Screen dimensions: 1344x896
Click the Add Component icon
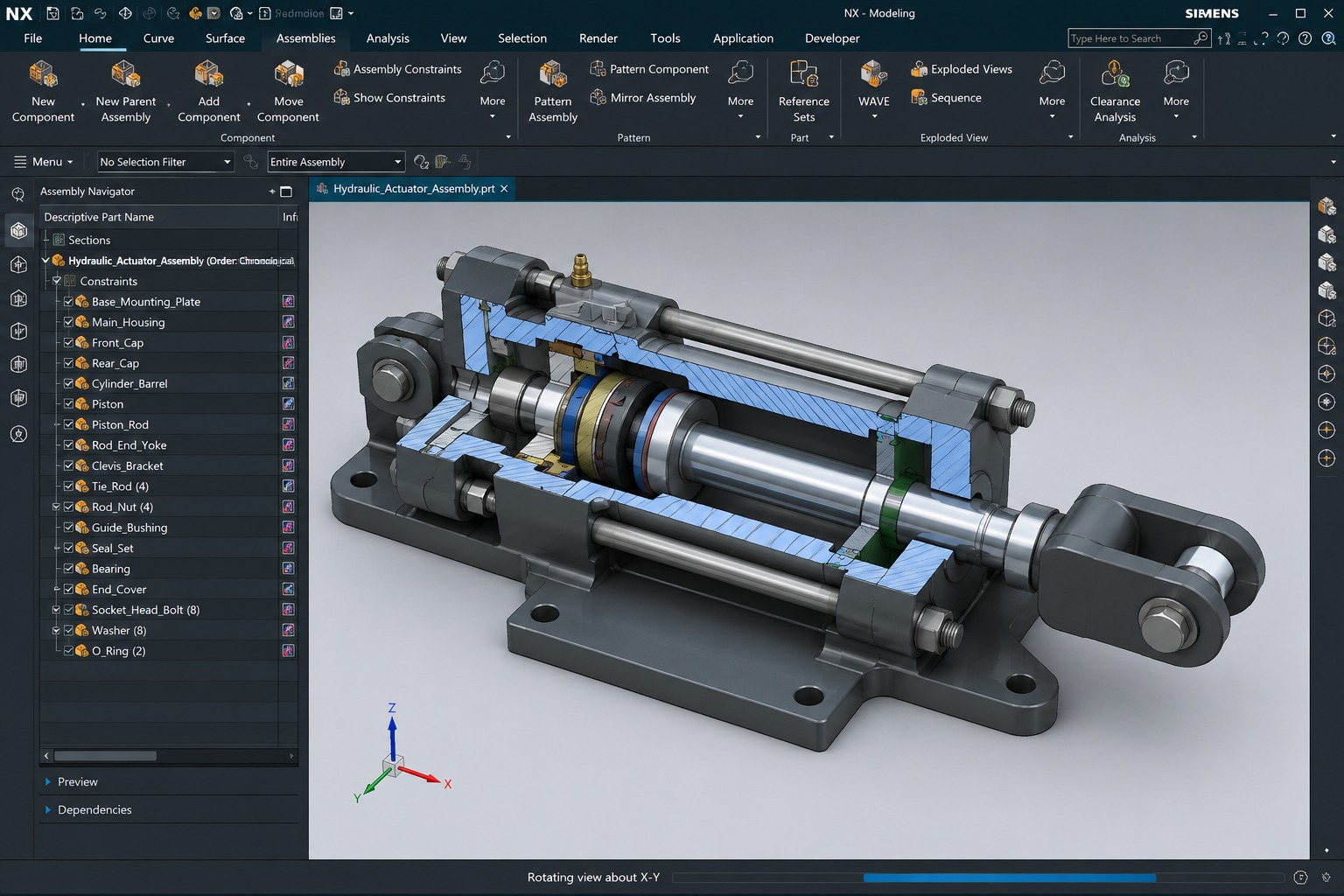208,75
